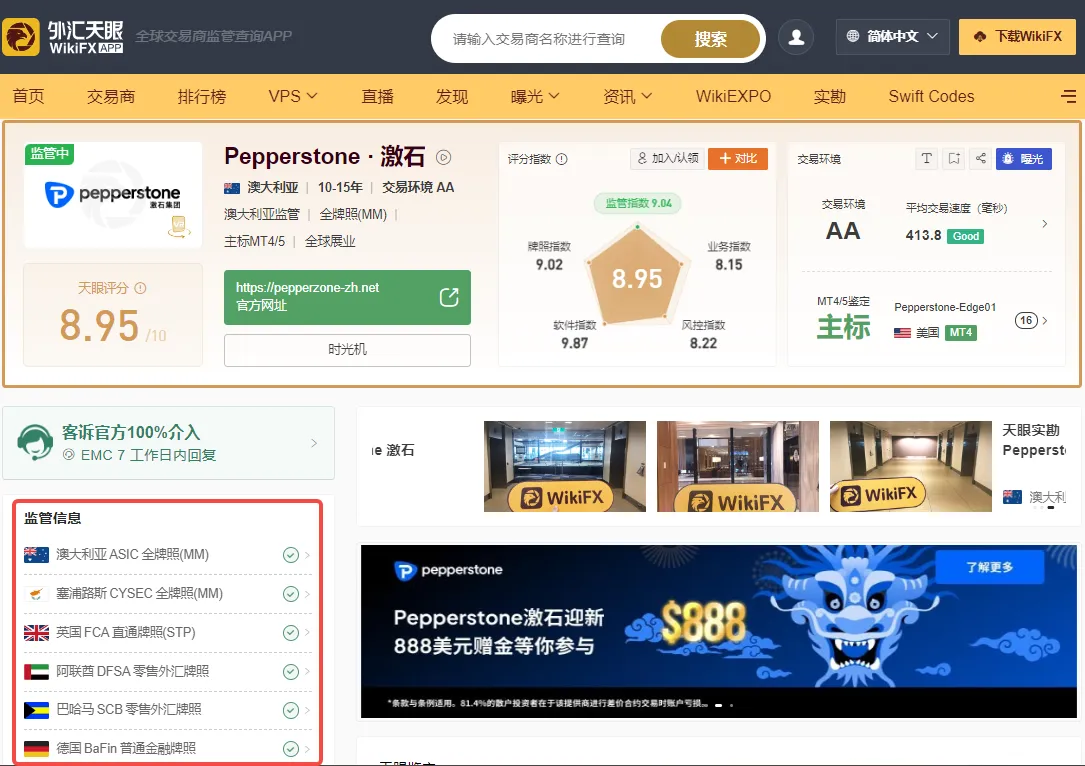Click the info icon beside 天眼评分
The height and width of the screenshot is (766, 1085).
click(x=140, y=288)
